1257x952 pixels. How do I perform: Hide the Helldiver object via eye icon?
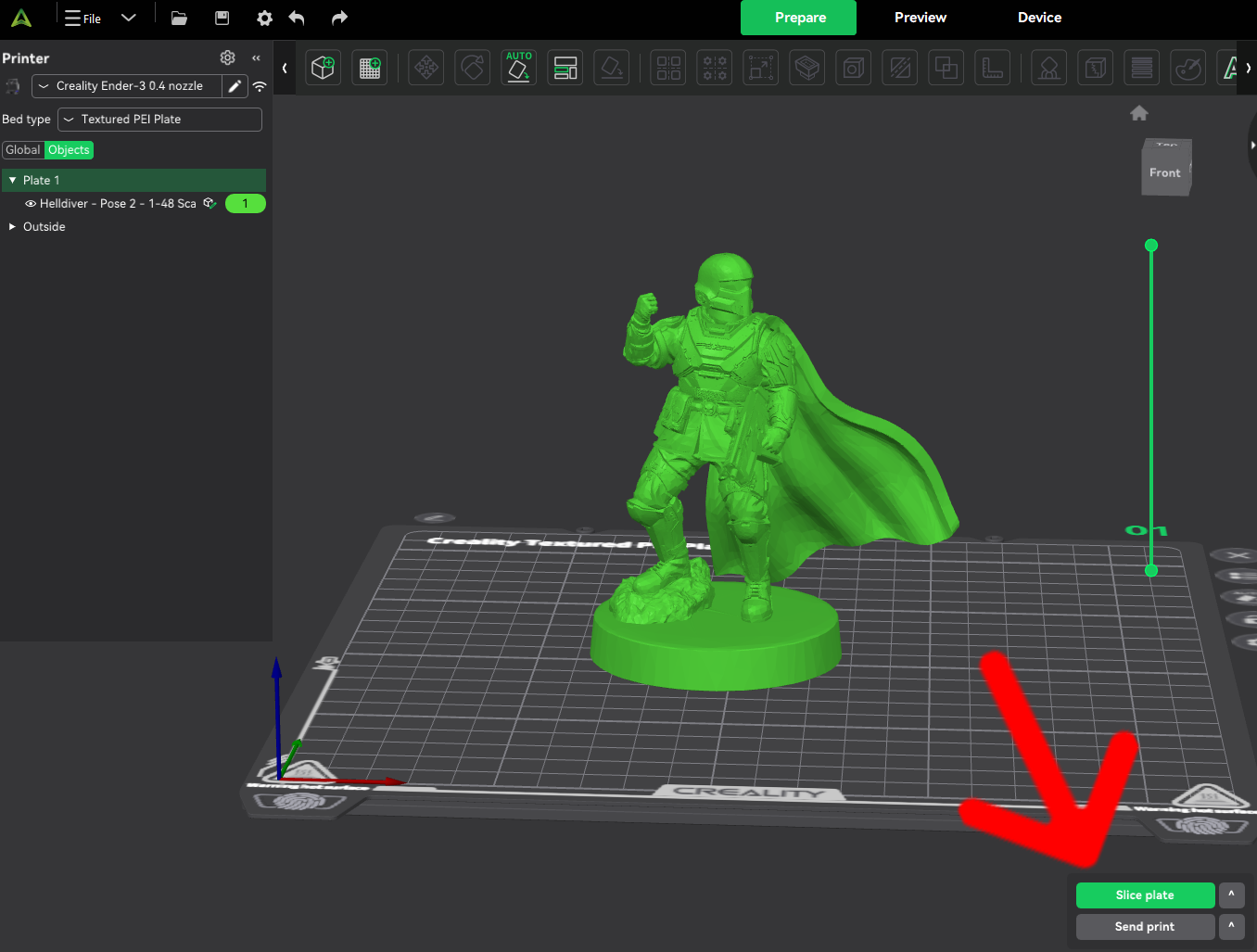(x=31, y=204)
